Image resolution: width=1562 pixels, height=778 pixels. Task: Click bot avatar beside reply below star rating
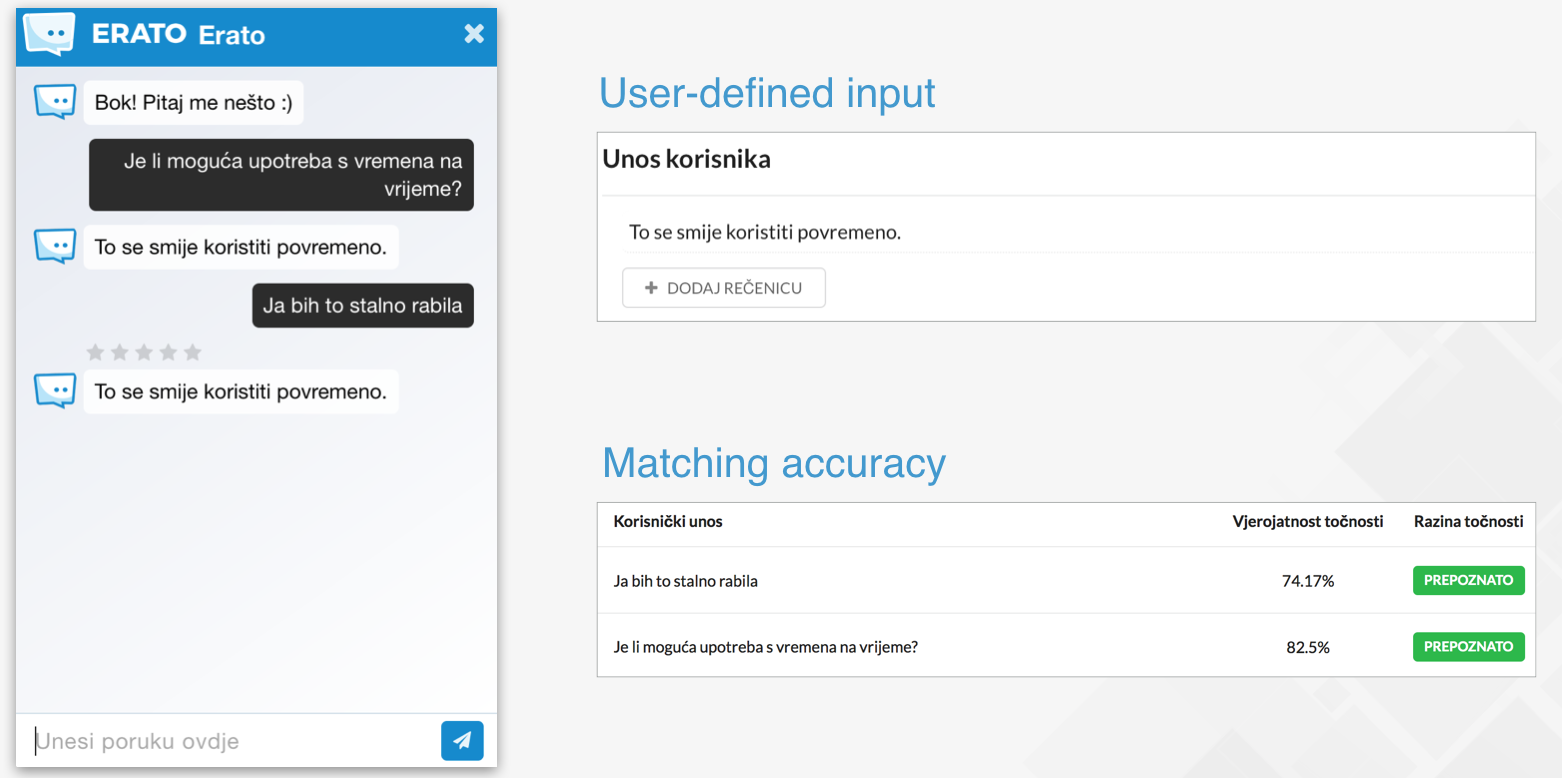(55, 391)
